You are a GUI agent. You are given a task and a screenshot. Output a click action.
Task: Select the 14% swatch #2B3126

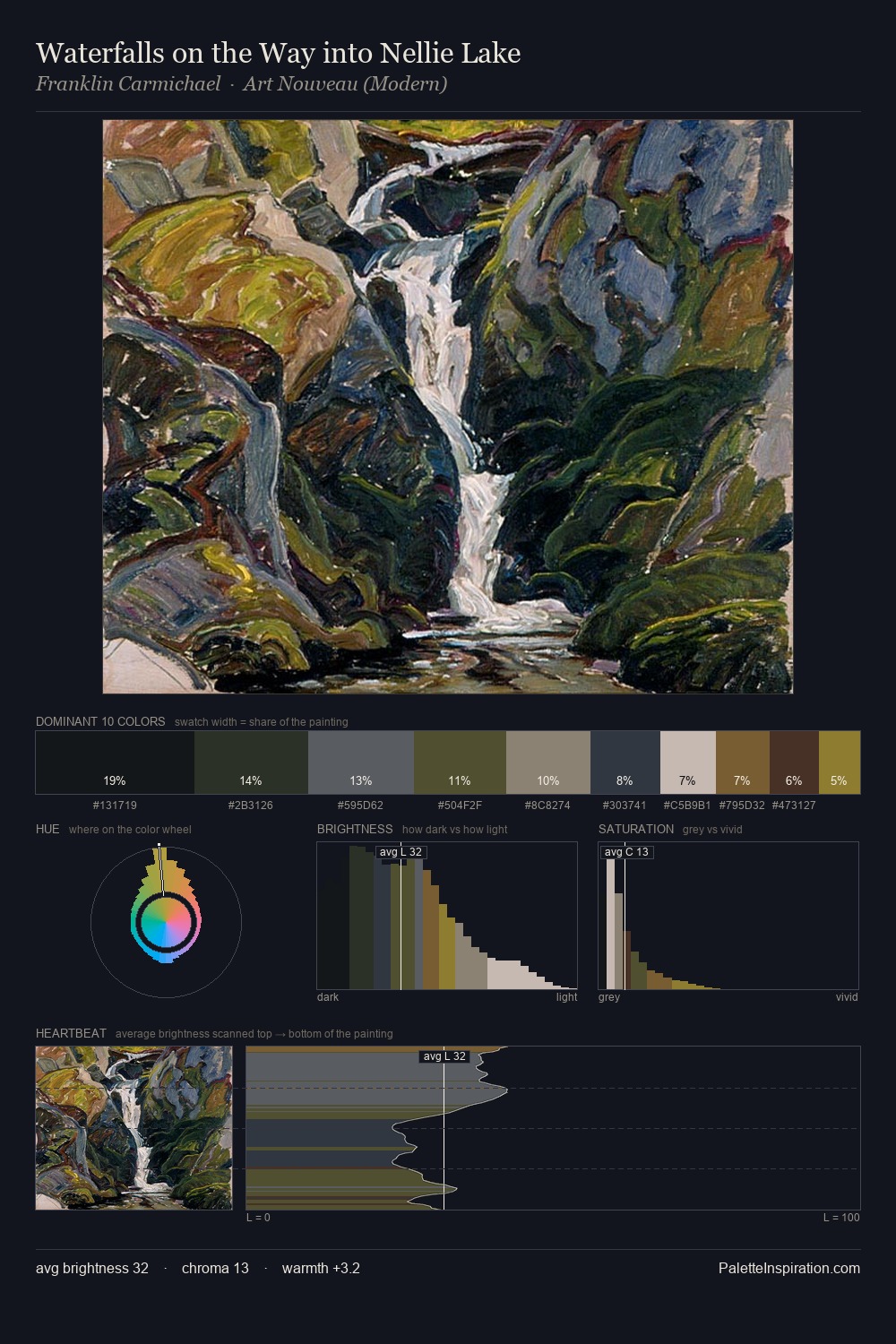point(251,762)
